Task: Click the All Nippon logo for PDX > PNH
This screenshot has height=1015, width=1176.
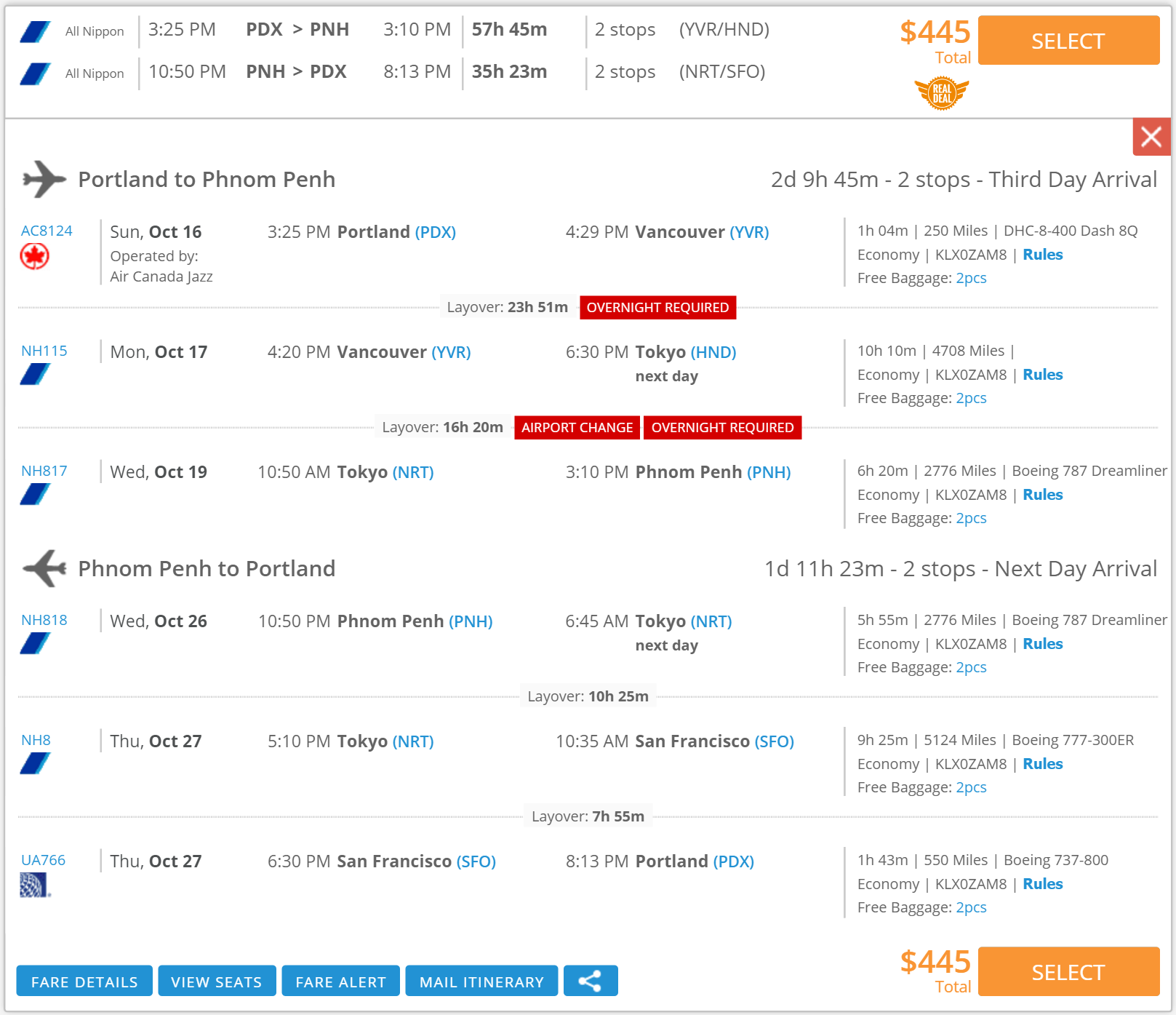Action: [x=35, y=31]
